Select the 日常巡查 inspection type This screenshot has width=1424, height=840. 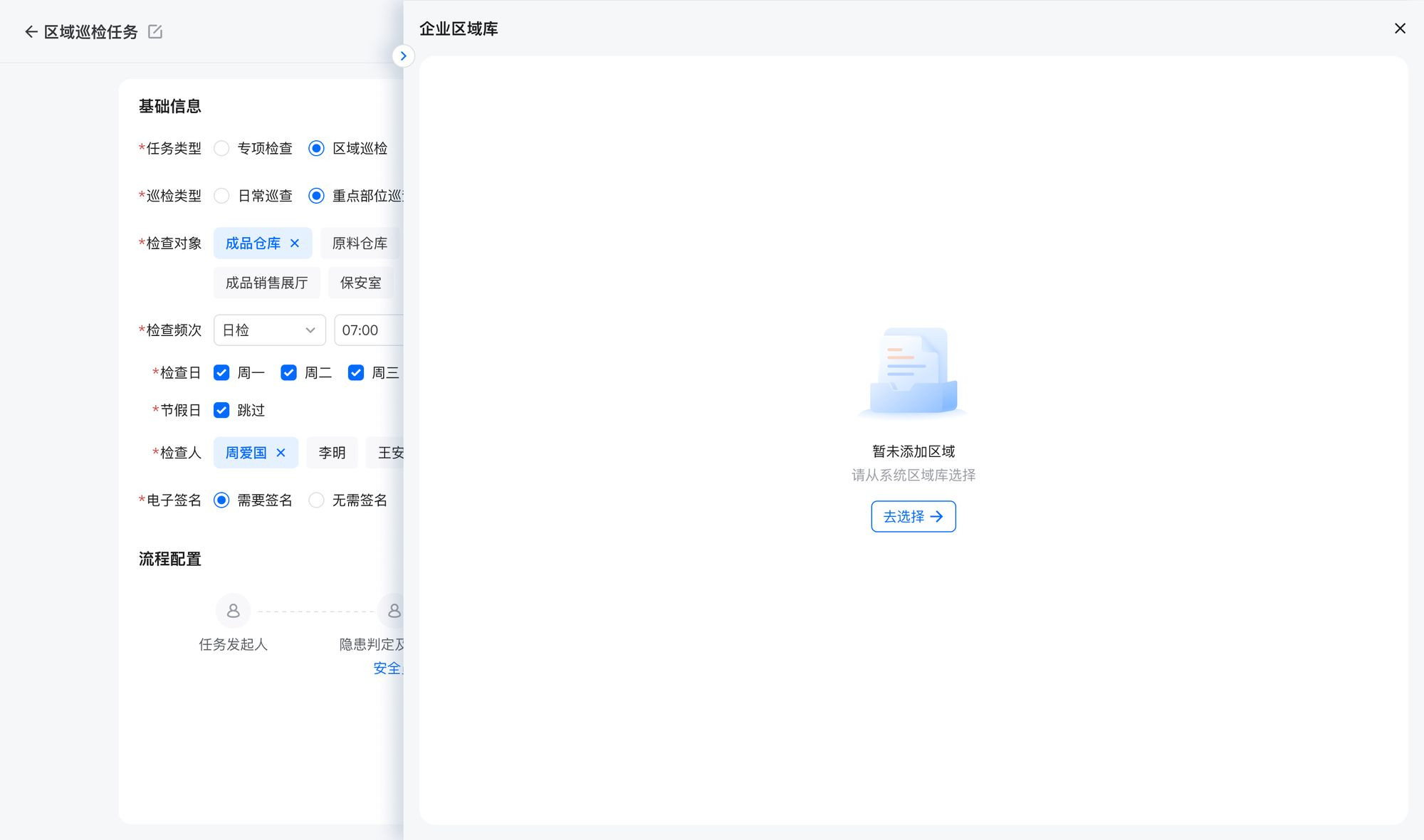pyautogui.click(x=222, y=196)
